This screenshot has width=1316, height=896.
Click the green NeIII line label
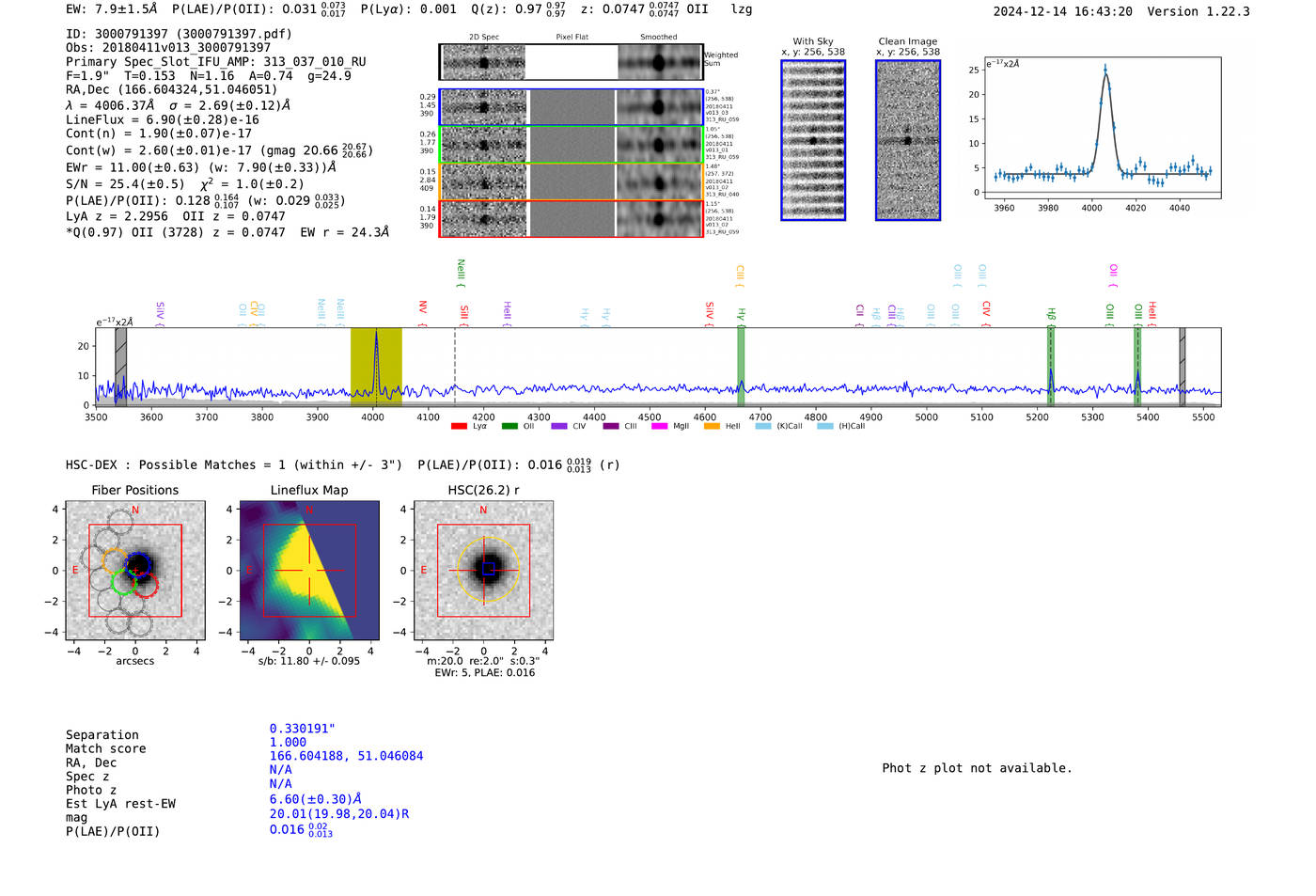[x=461, y=273]
